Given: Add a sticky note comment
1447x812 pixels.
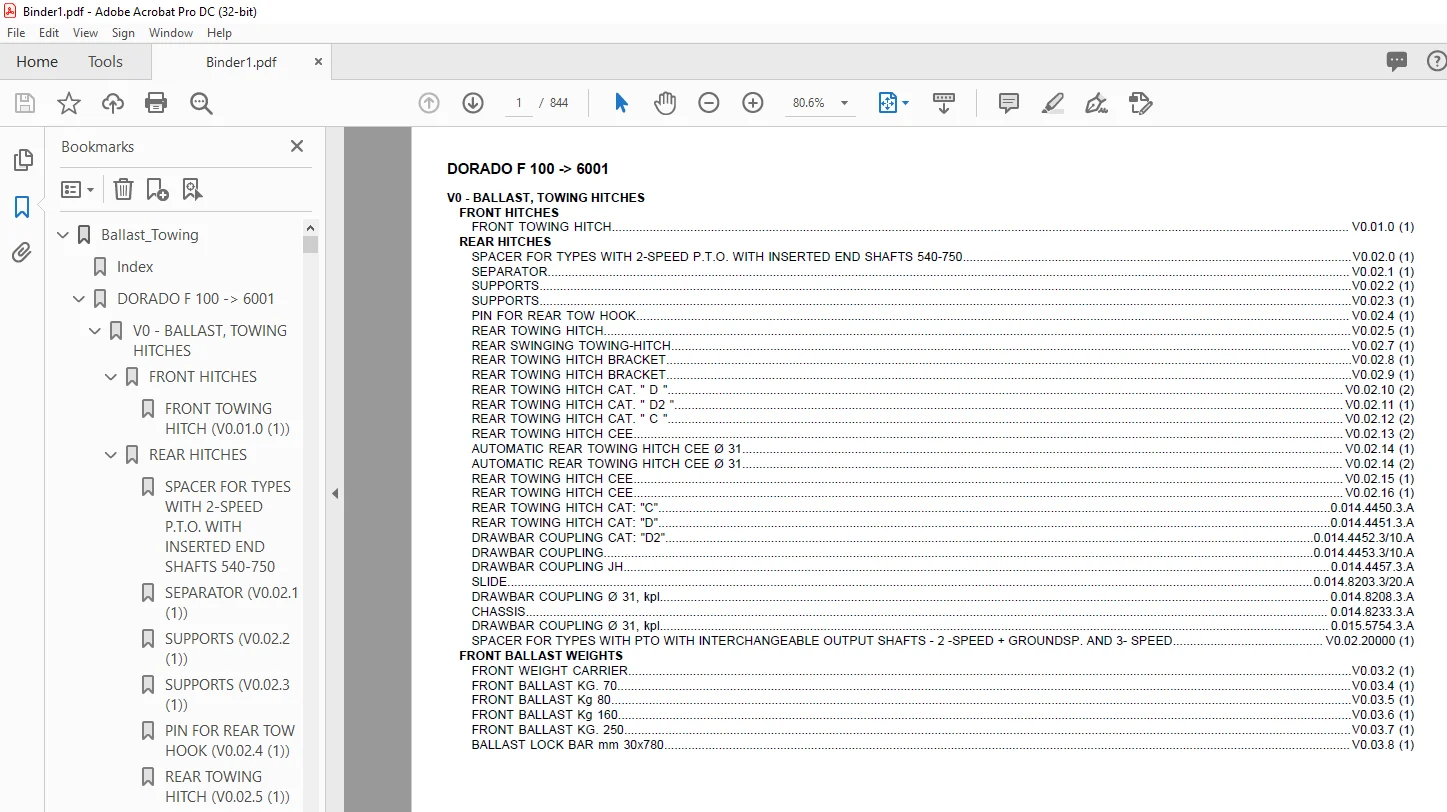Looking at the screenshot, I should tap(1009, 103).
